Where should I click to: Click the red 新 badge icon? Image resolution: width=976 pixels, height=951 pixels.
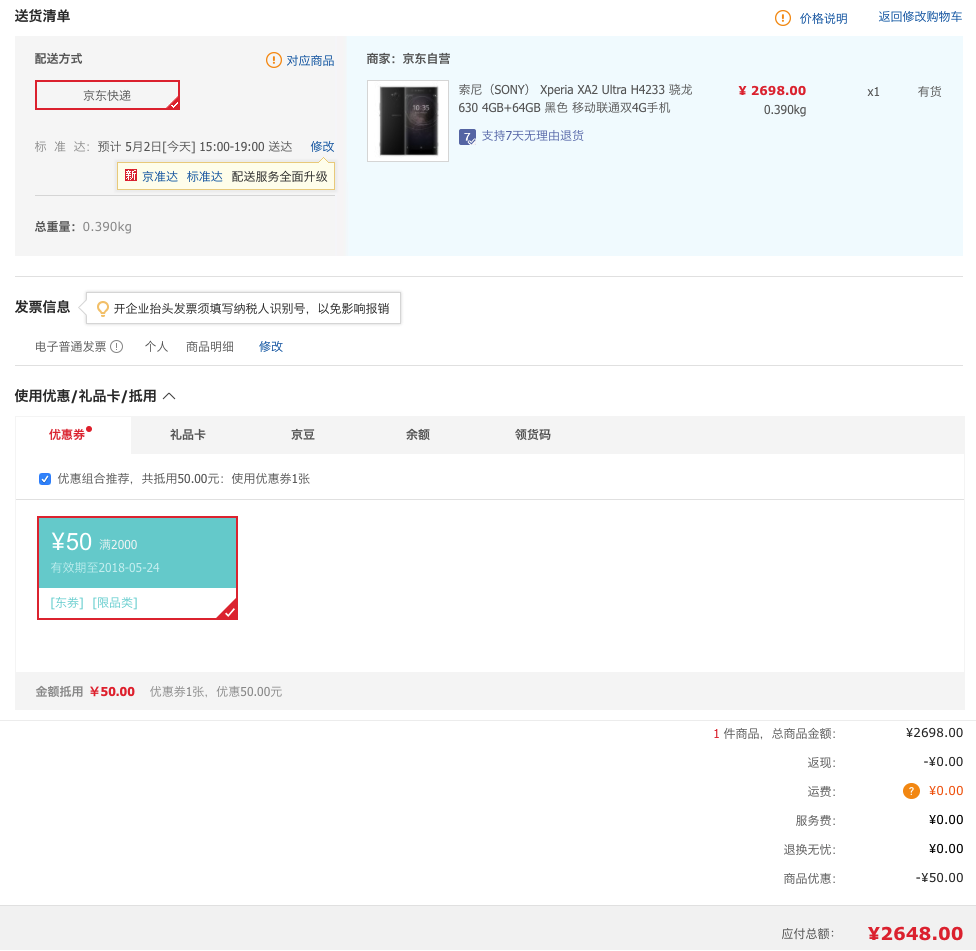point(130,176)
